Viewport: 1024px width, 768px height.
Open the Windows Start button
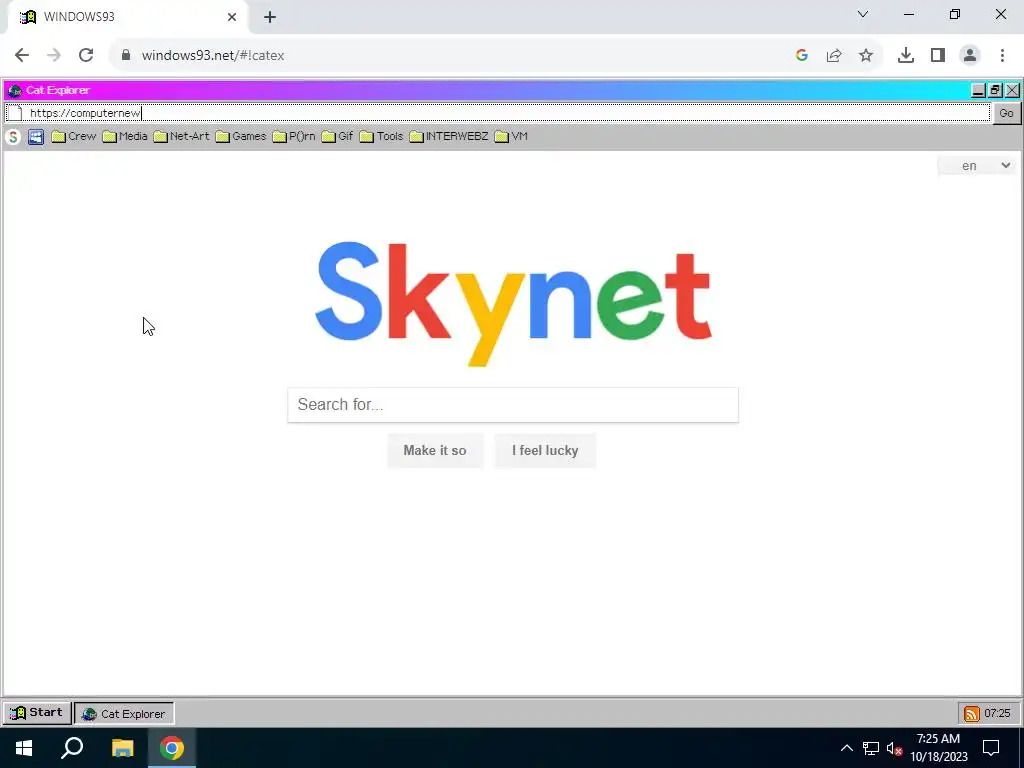(24, 748)
